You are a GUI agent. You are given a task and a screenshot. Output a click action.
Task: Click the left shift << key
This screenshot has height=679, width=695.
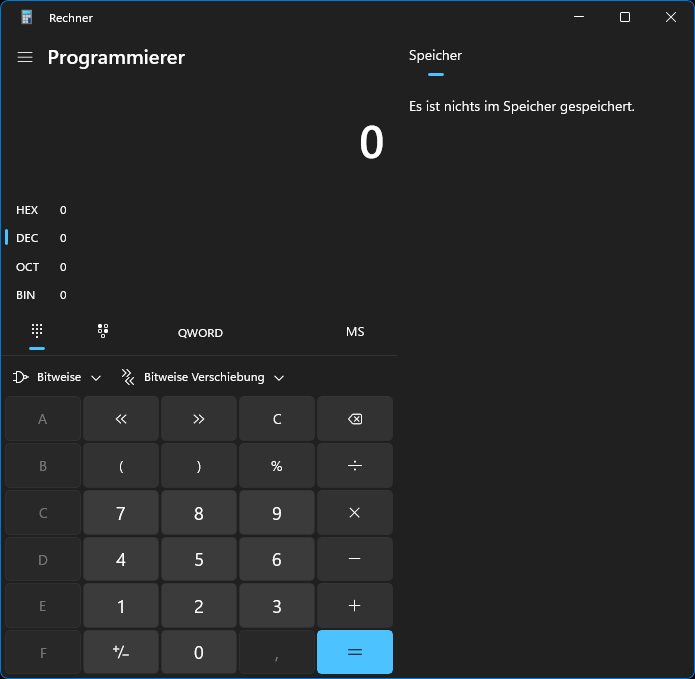[121, 419]
